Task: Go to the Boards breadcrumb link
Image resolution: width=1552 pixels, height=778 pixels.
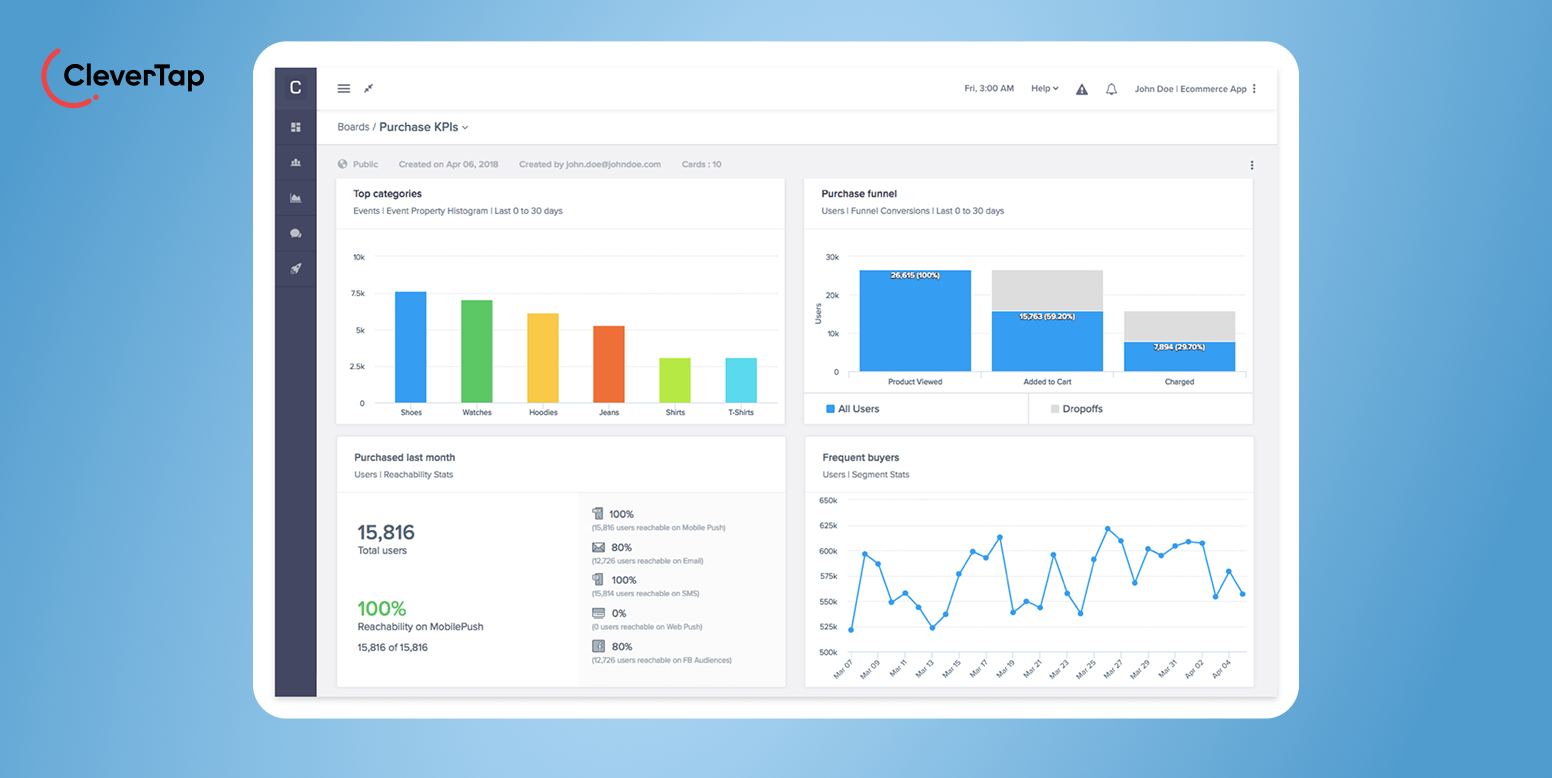Action: click(x=353, y=127)
